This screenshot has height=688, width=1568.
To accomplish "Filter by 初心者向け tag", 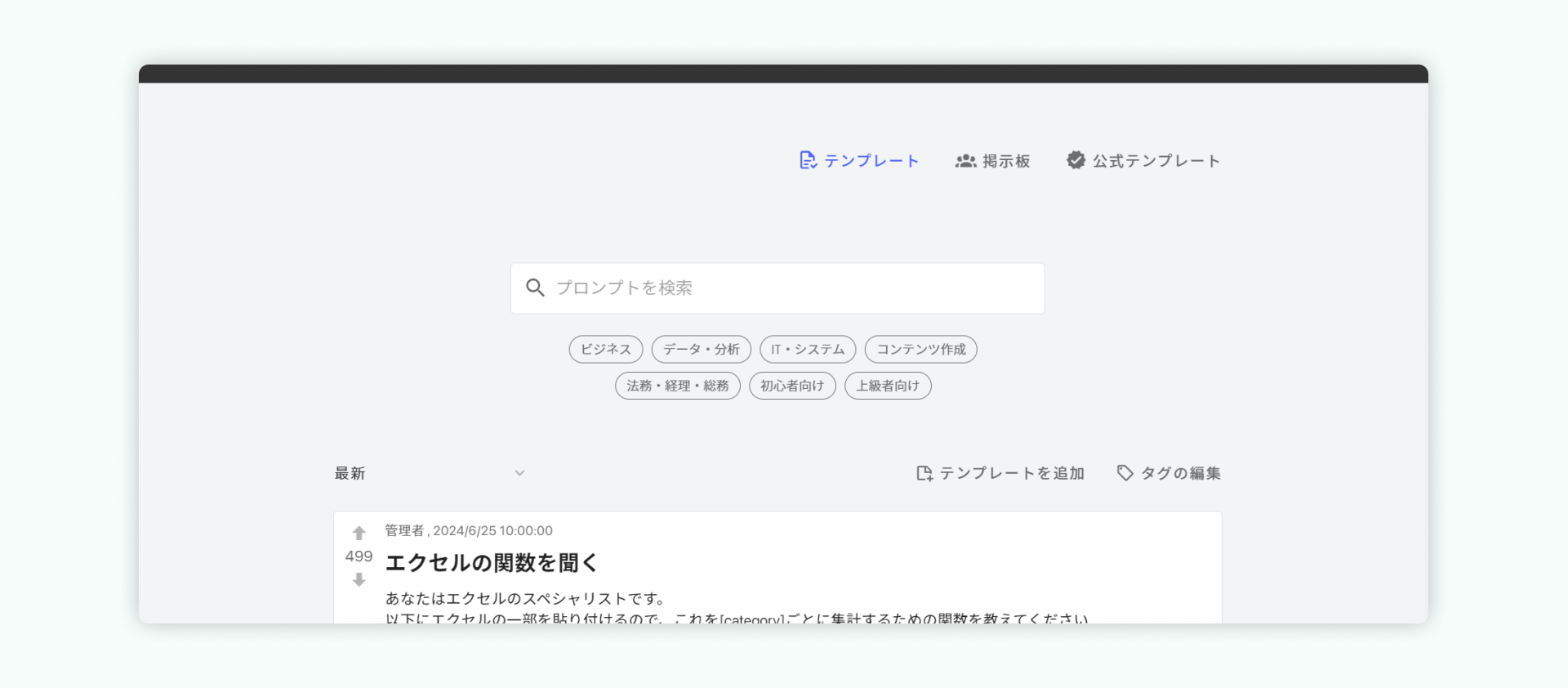I will coord(792,386).
